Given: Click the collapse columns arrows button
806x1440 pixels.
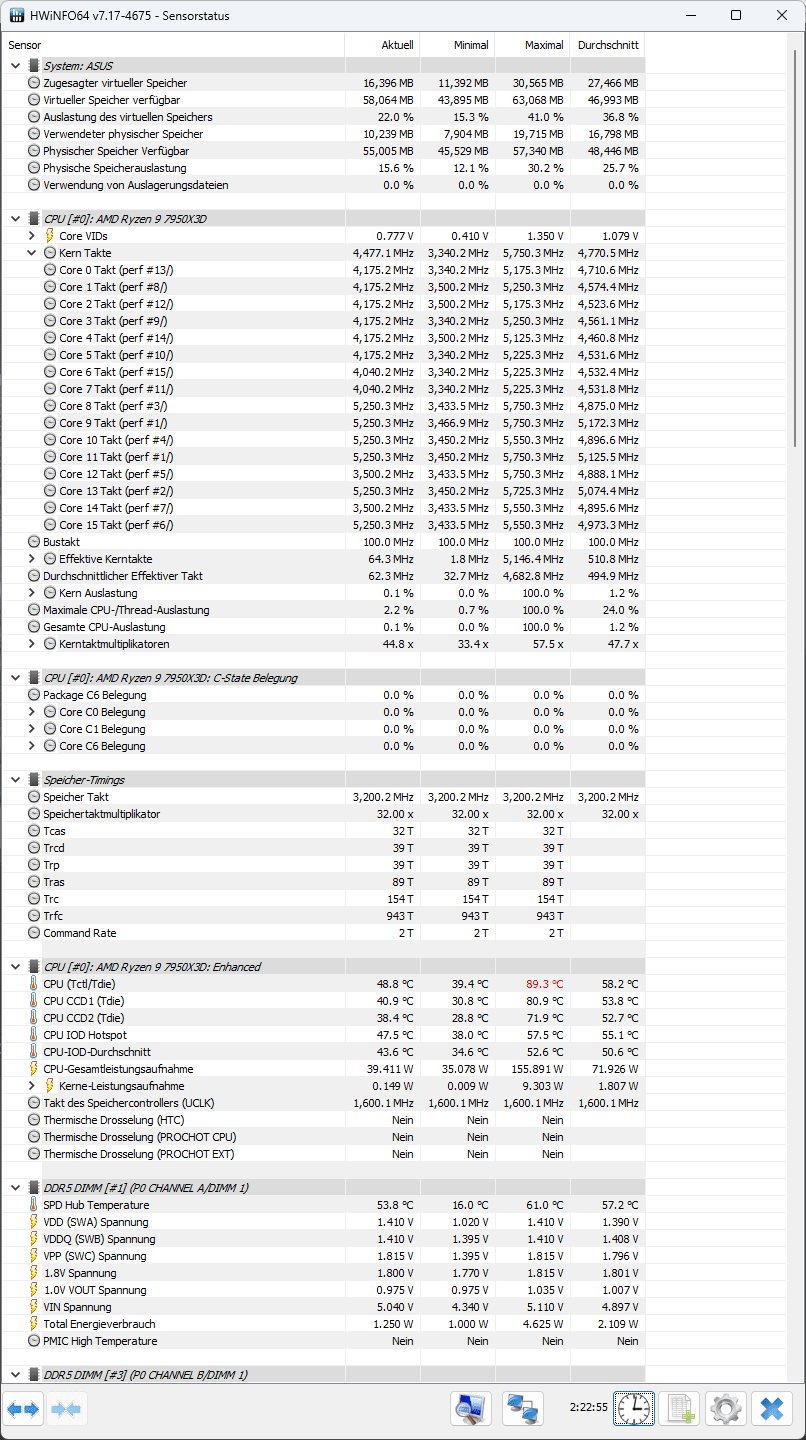Looking at the screenshot, I should (x=67, y=1409).
